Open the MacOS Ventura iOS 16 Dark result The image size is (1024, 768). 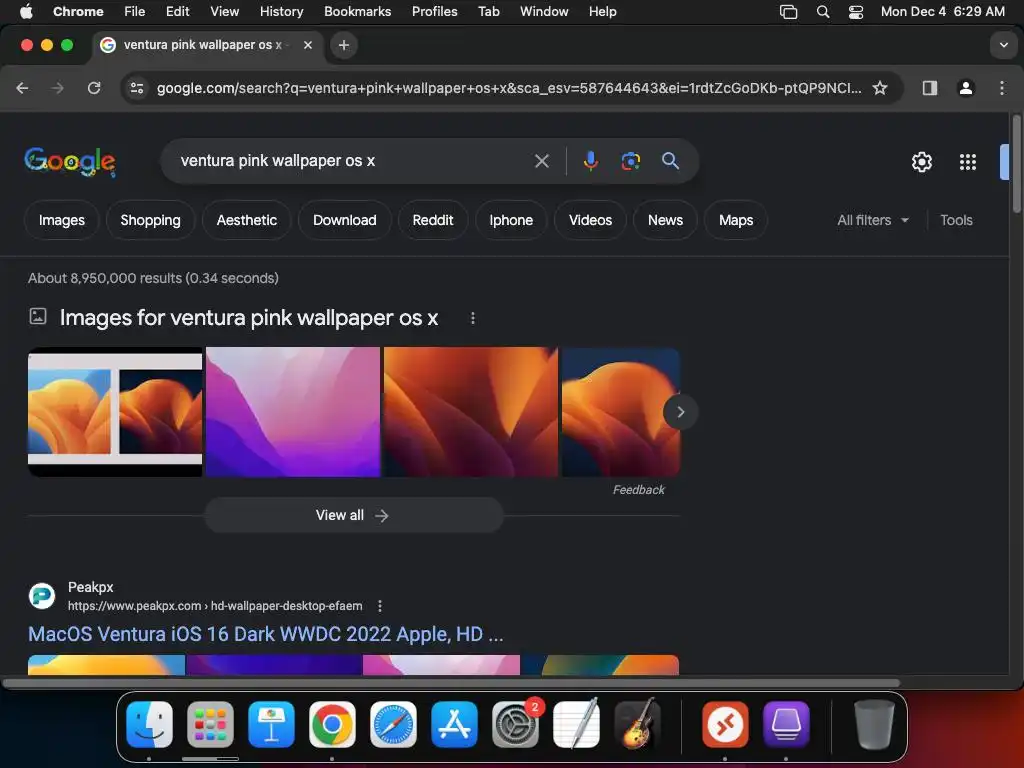click(266, 634)
